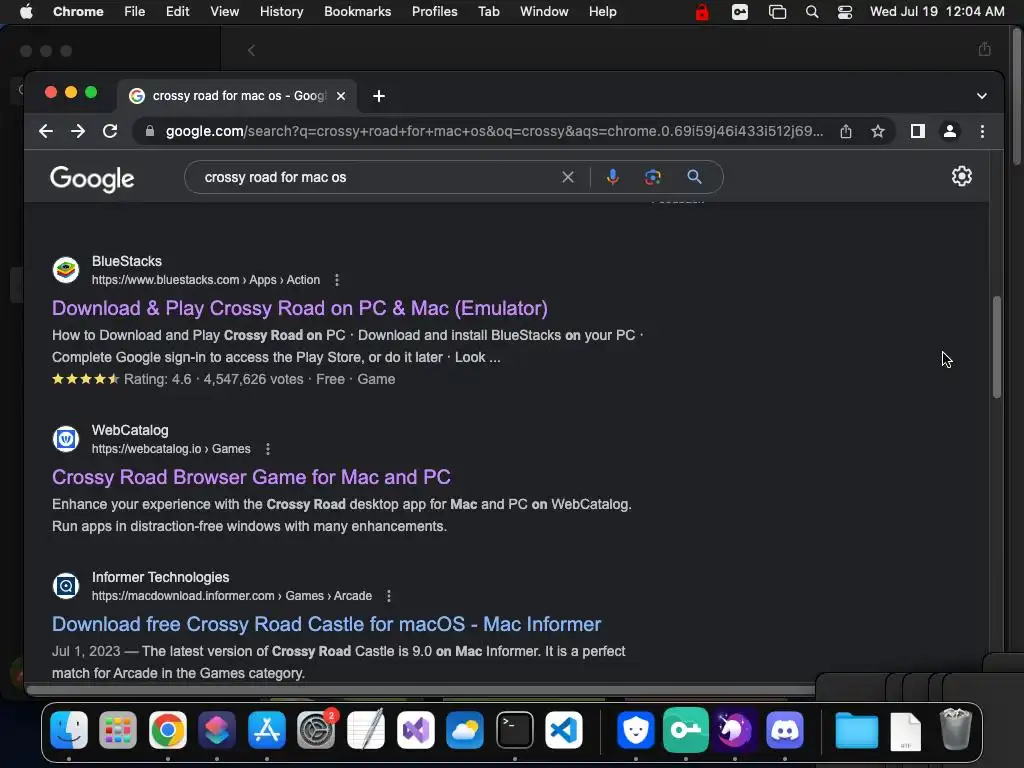Screen dimensions: 1024x768
Task: Open Finder from the Dock
Action: [x=69, y=729]
